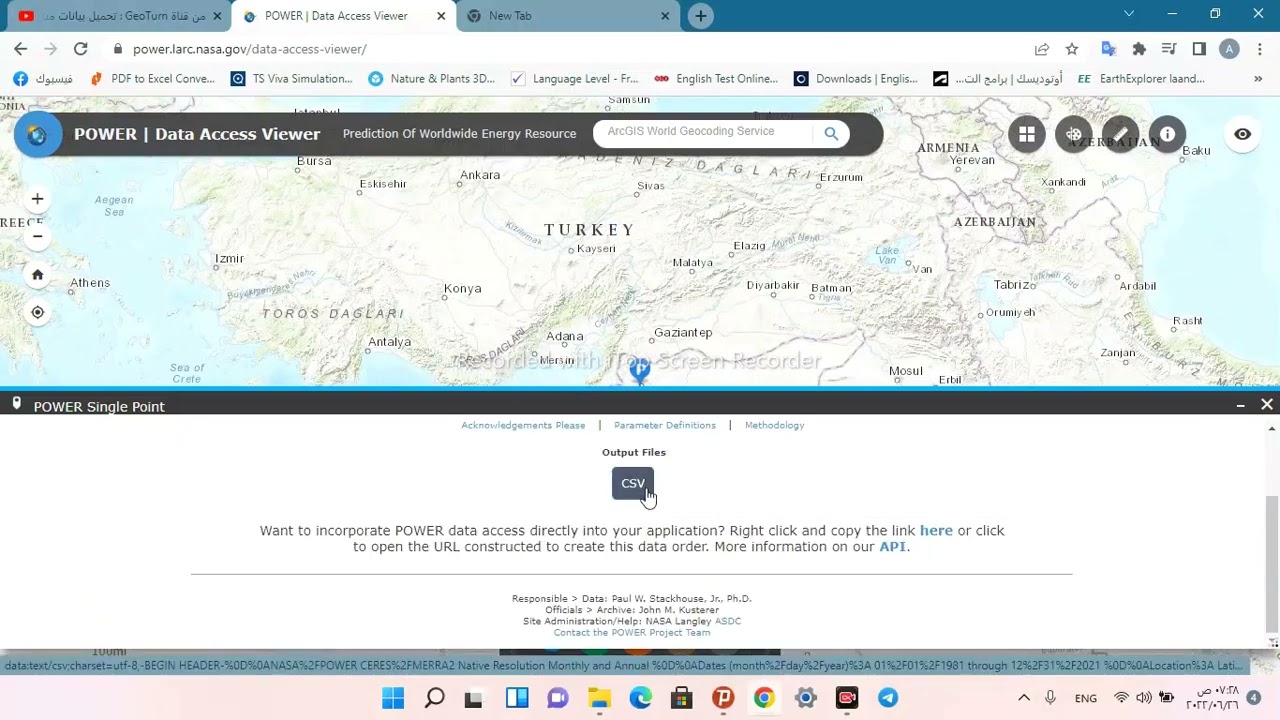Toggle the eye visibility button on map
Screen dimensions: 1280x720
(1242, 134)
